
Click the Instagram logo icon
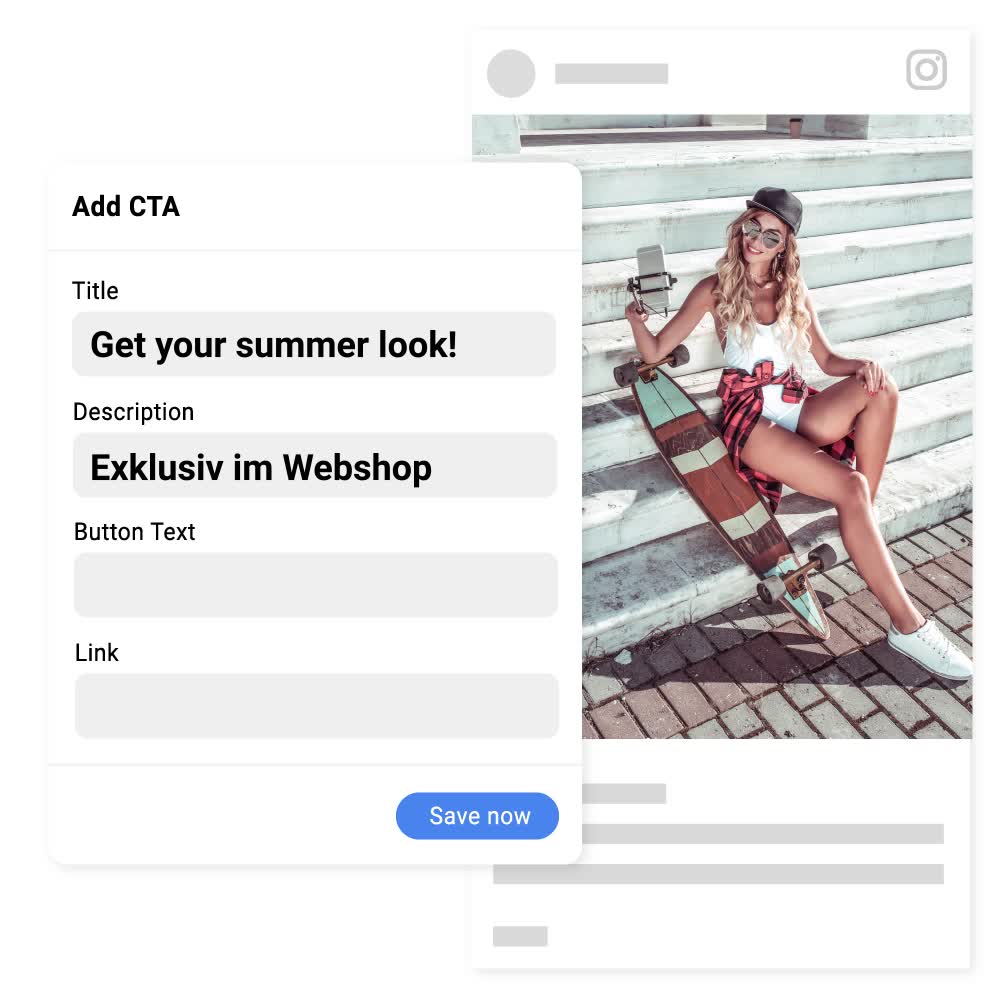pos(926,70)
